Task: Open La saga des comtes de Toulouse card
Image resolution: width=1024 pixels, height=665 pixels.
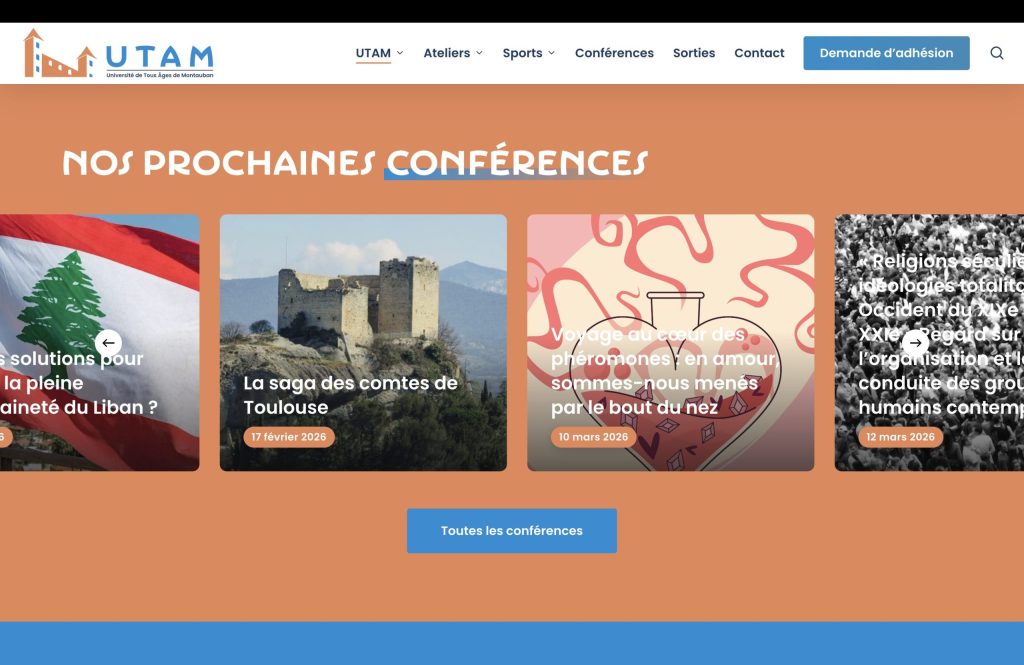Action: (363, 342)
